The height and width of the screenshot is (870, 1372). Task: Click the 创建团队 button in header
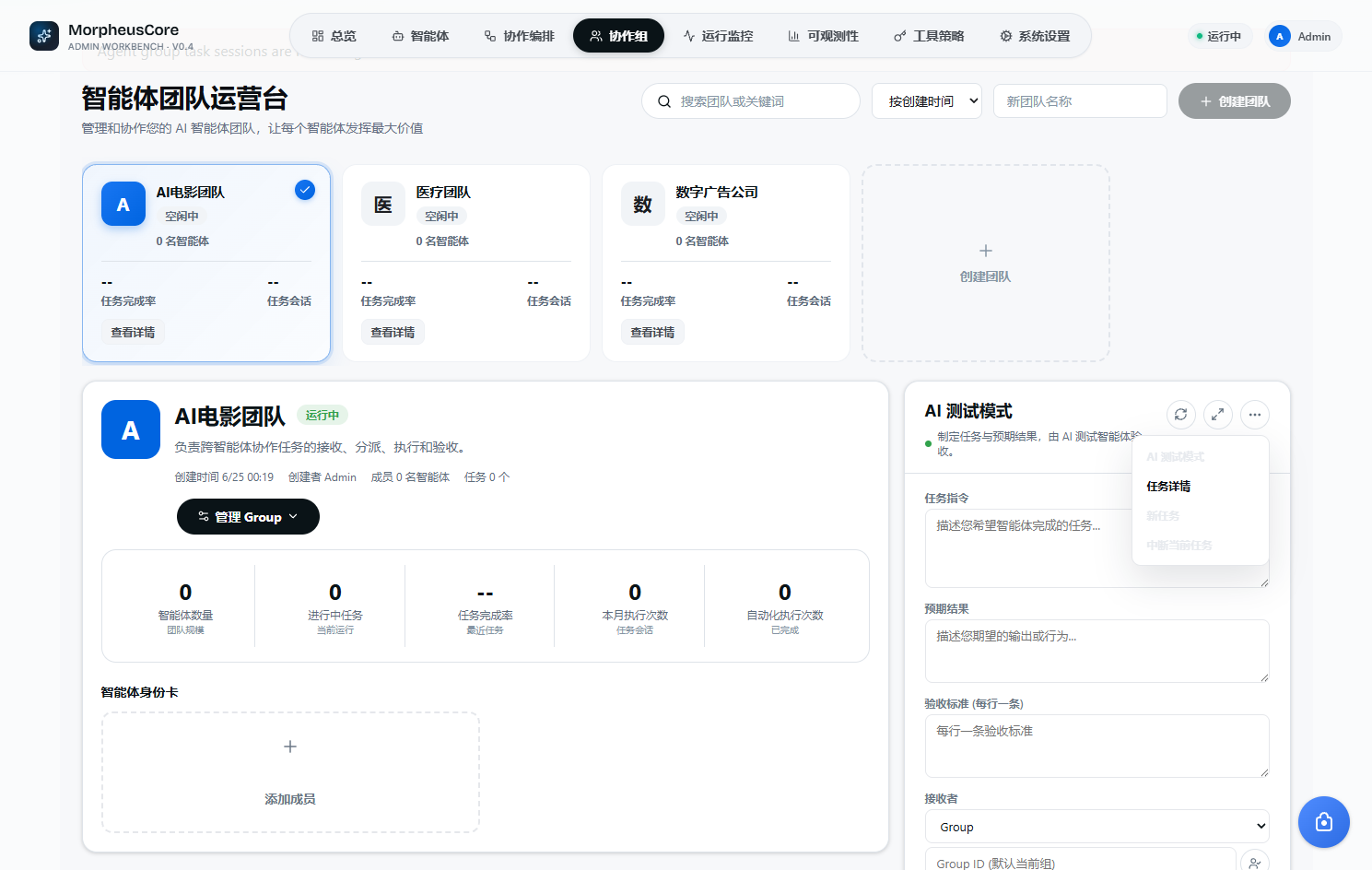pyautogui.click(x=1234, y=101)
